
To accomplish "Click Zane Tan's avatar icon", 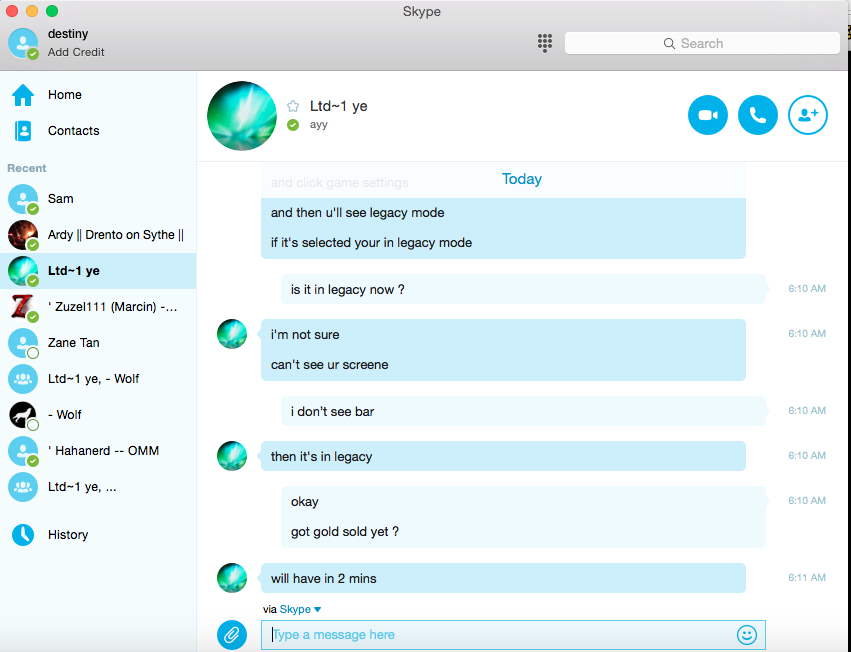I will pos(23,343).
